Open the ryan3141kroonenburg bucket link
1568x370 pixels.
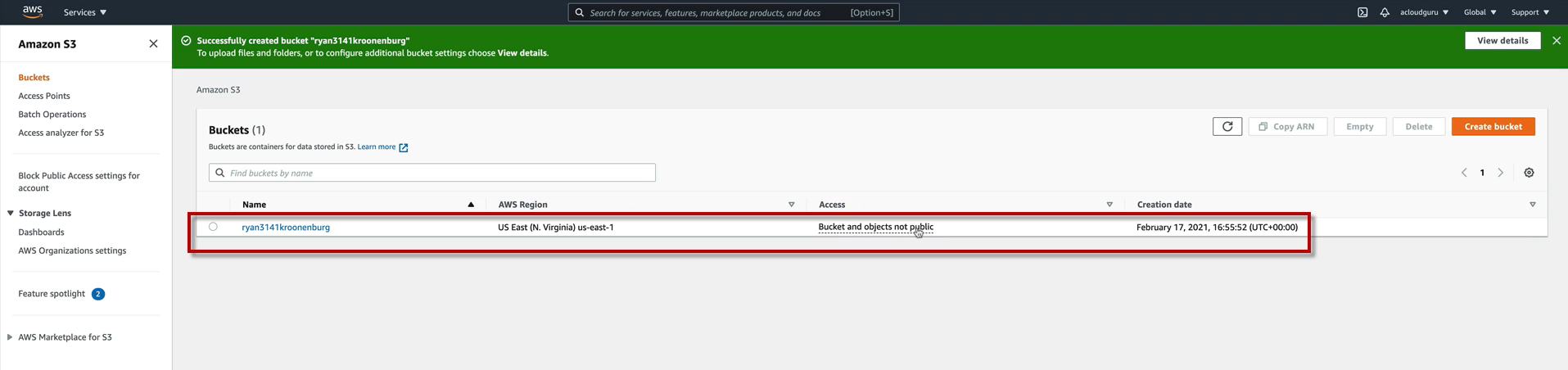point(286,228)
